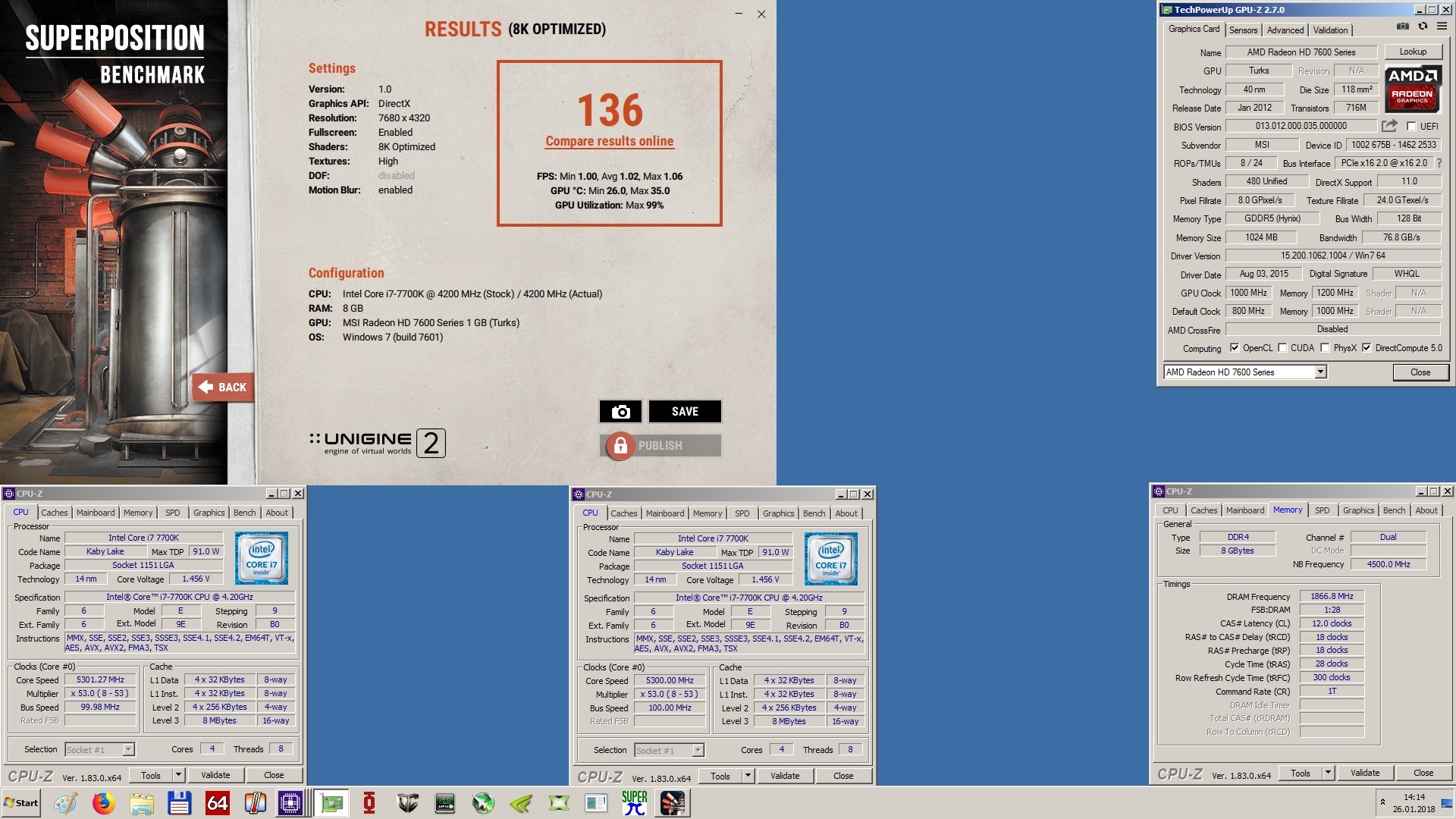Viewport: 1456px width, 819px height.
Task: Switch to CPU-Z via its taskbar icon
Action: click(290, 803)
